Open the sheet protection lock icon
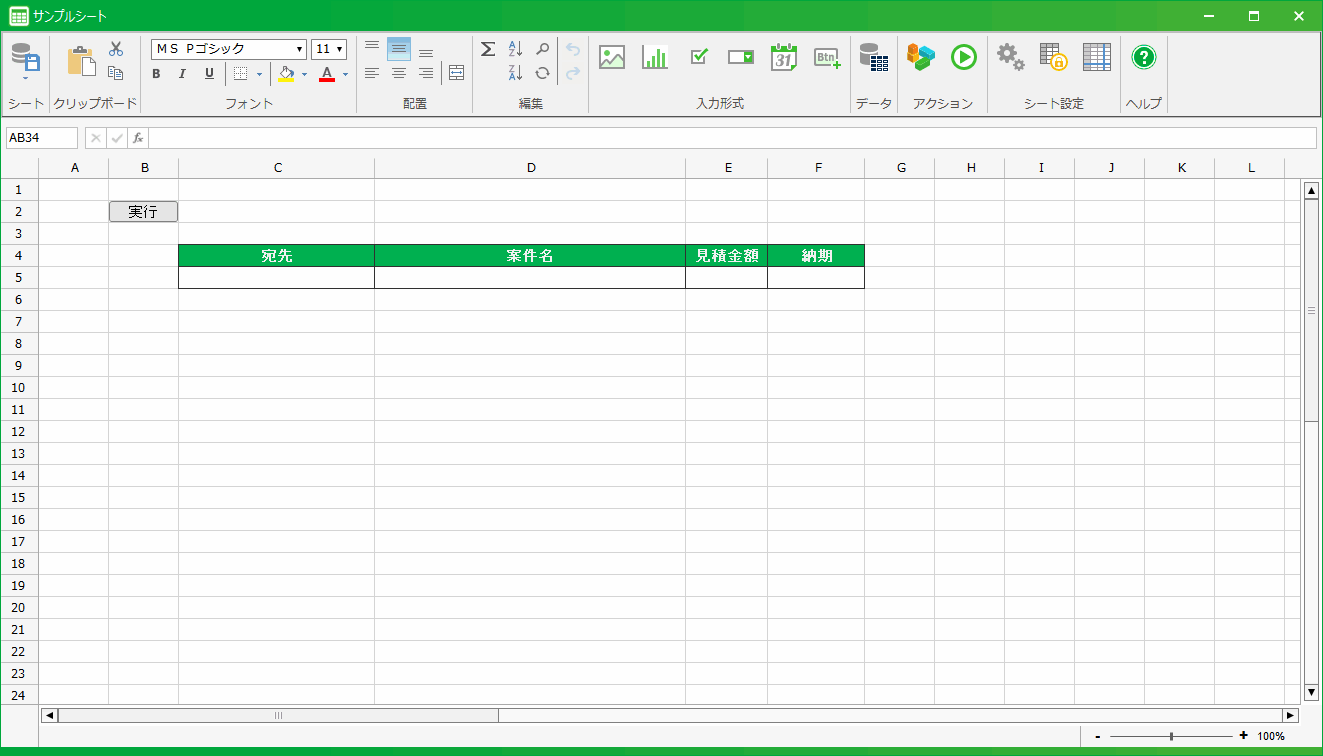This screenshot has width=1323, height=756. tap(1053, 57)
